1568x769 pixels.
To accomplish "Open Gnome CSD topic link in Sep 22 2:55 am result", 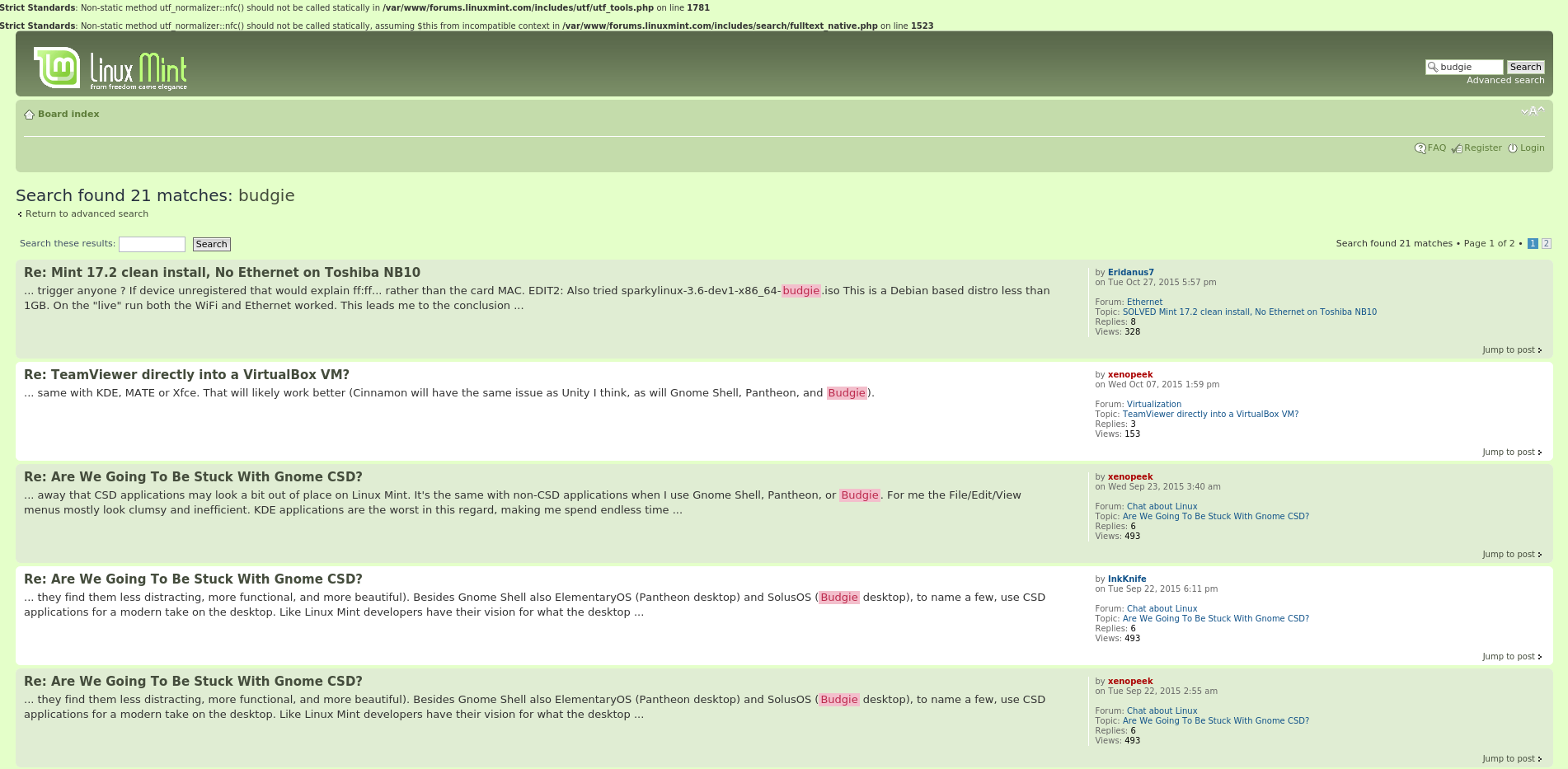I will (x=1215, y=721).
